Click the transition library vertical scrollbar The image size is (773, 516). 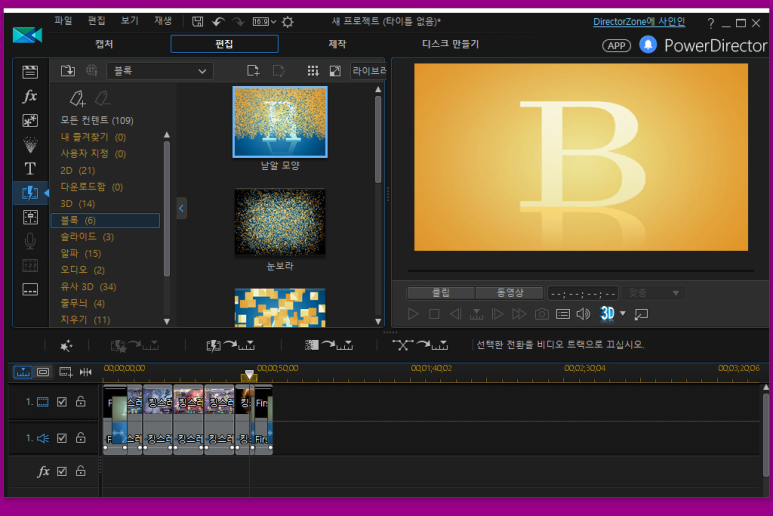click(378, 140)
